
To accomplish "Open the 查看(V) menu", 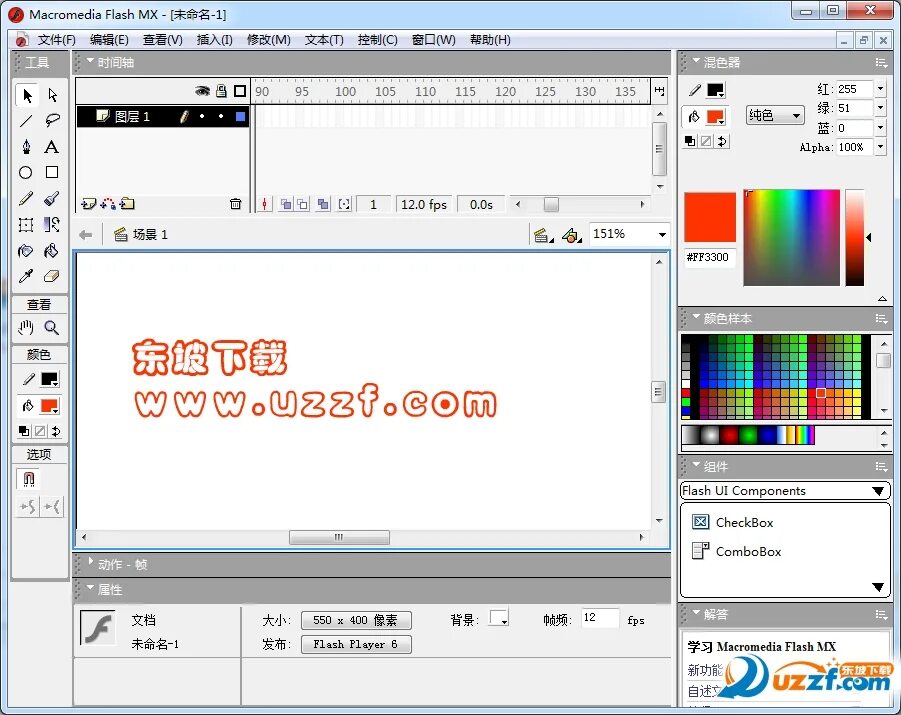I will coord(163,40).
